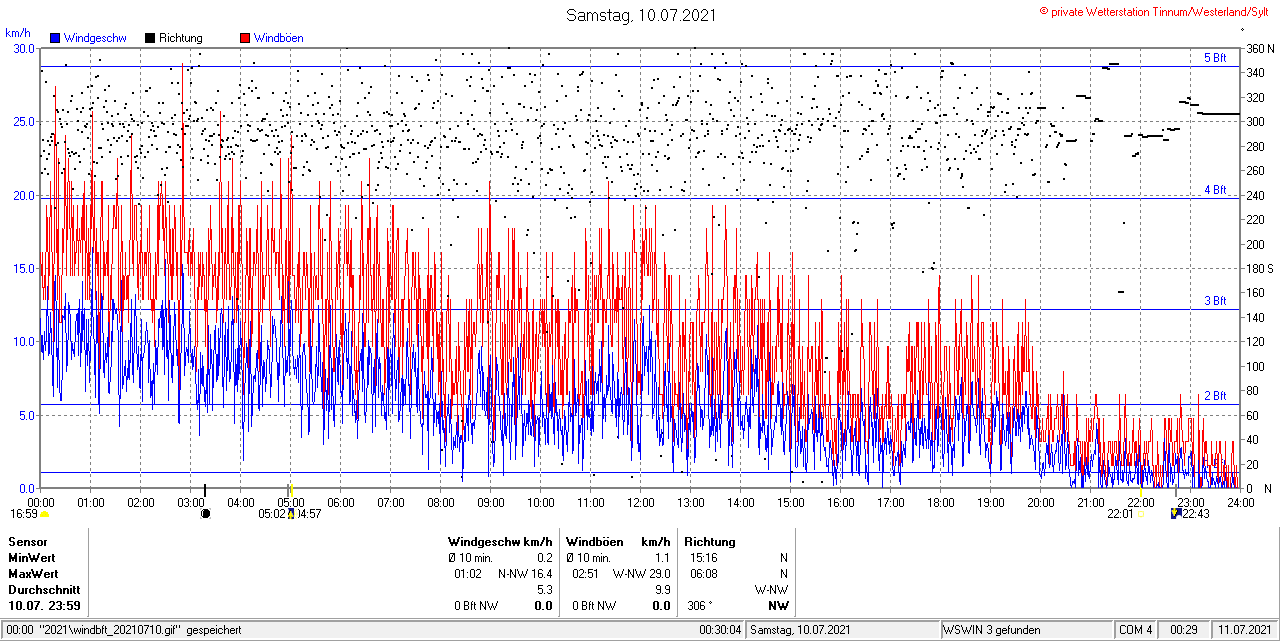Click the 06:08 direction maximum time
Viewport: 1280px width, 641px height.
pos(703,574)
